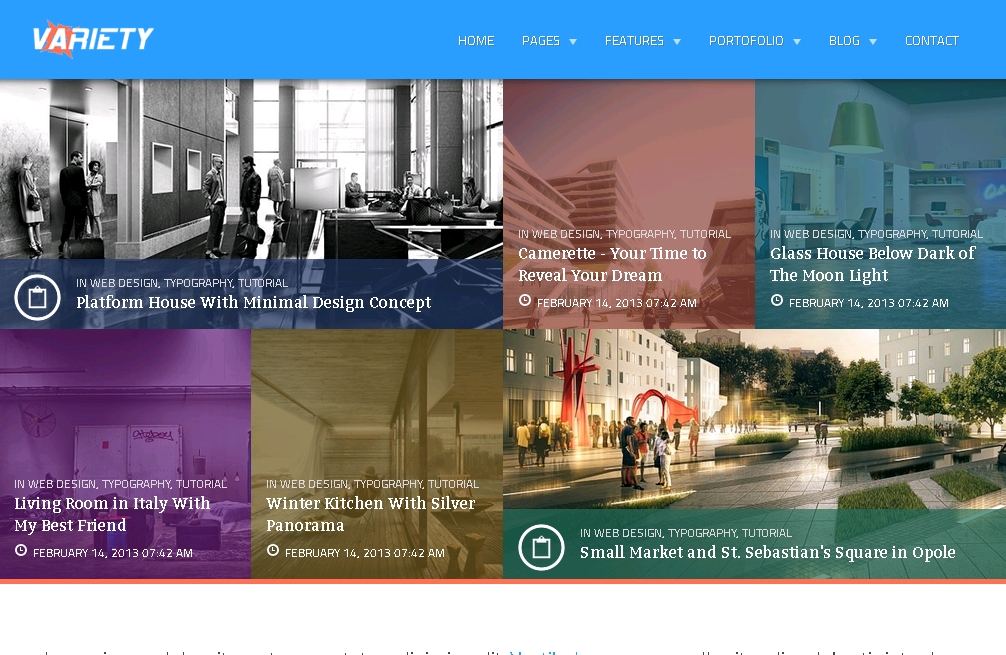Click clock icon under Glass House post

pyautogui.click(x=777, y=301)
